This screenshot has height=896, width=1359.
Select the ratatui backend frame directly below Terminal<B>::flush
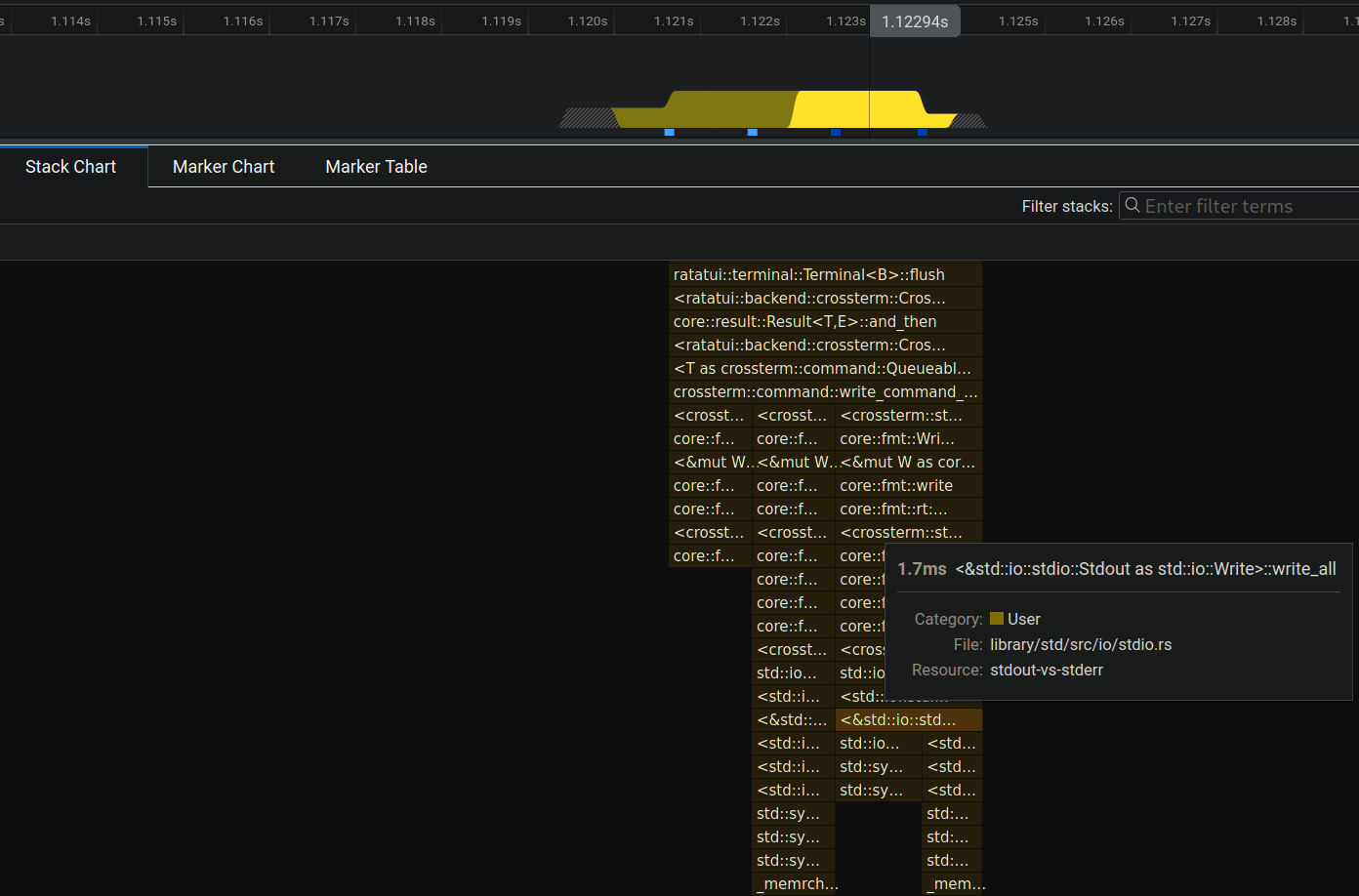tap(826, 298)
